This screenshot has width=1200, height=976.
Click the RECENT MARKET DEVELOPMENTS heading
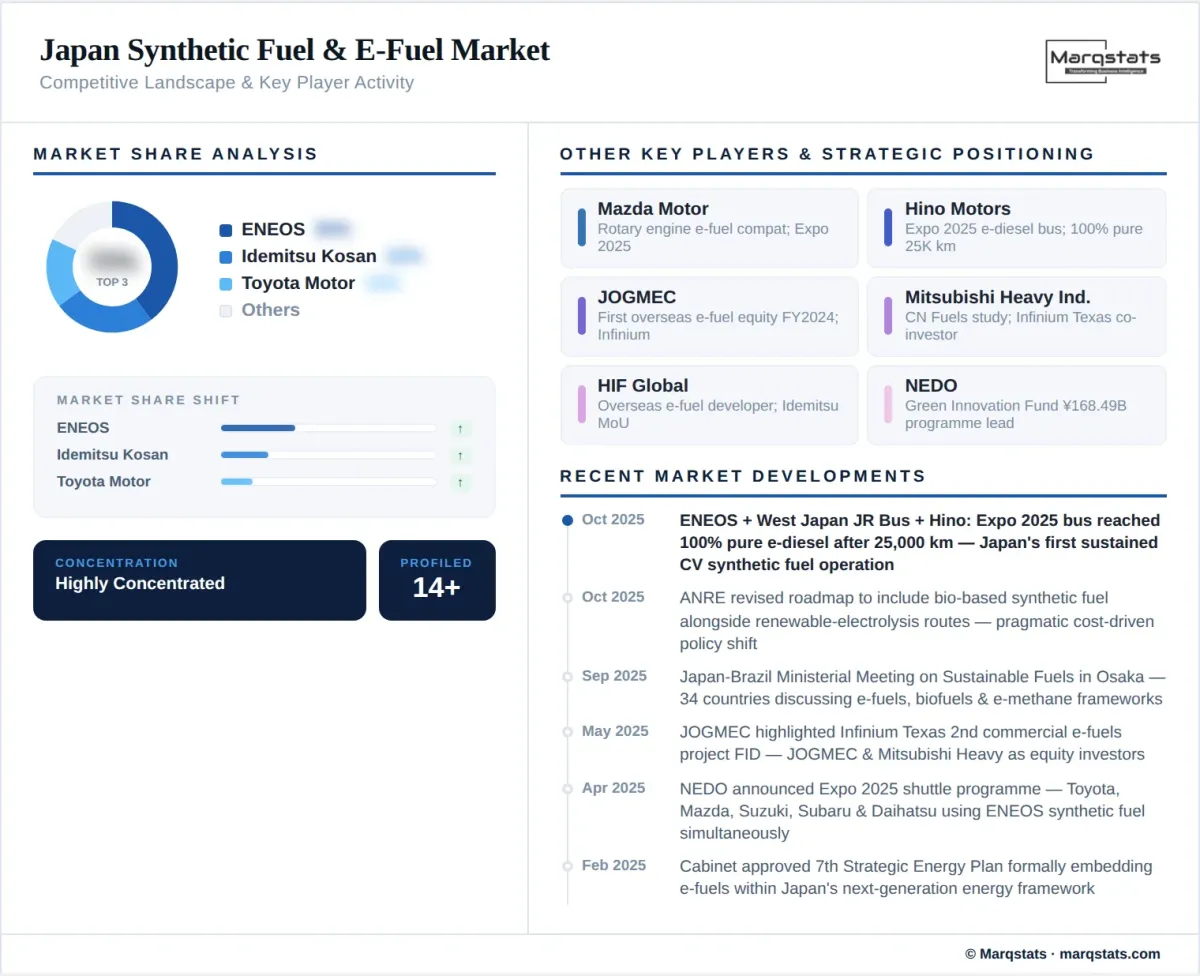[x=743, y=476]
